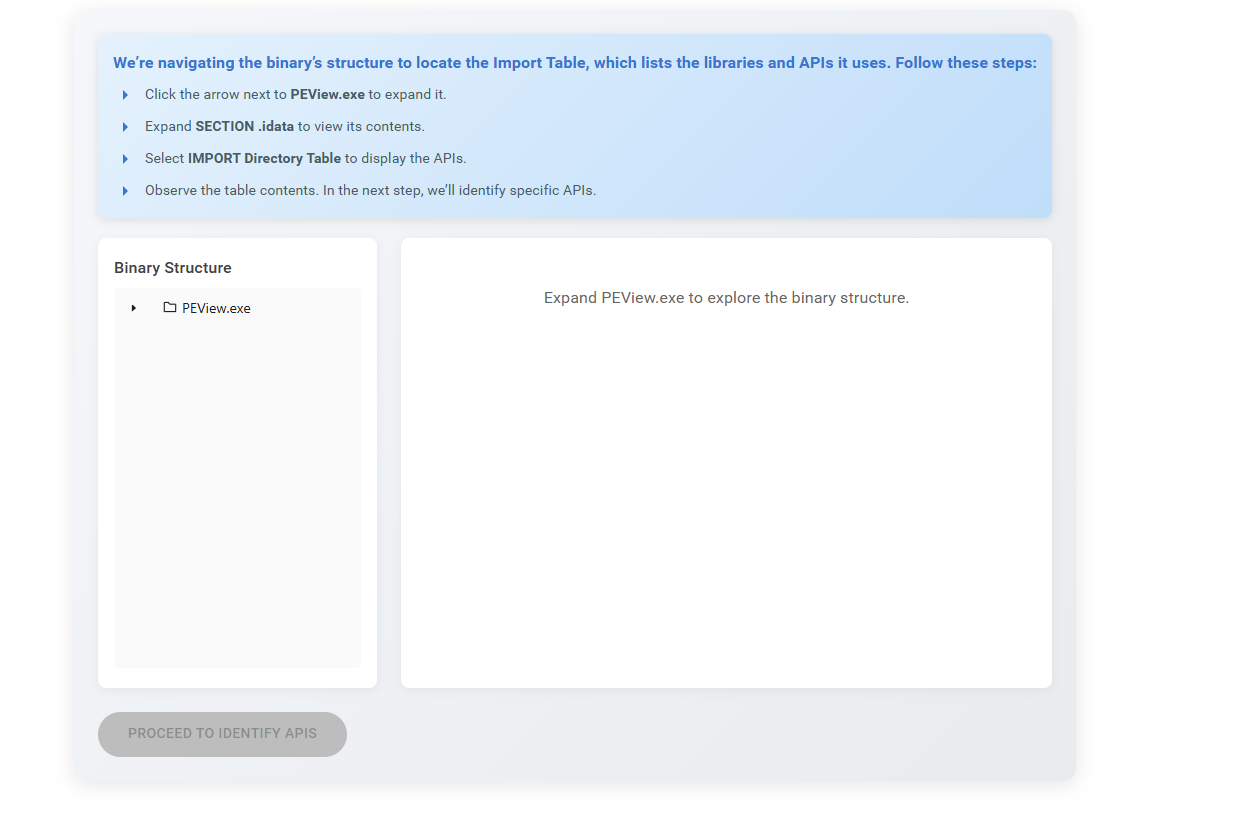Image resolution: width=1243 pixels, height=828 pixels.
Task: Click the 'Expand PEView.exe to explore' message
Action: (726, 298)
